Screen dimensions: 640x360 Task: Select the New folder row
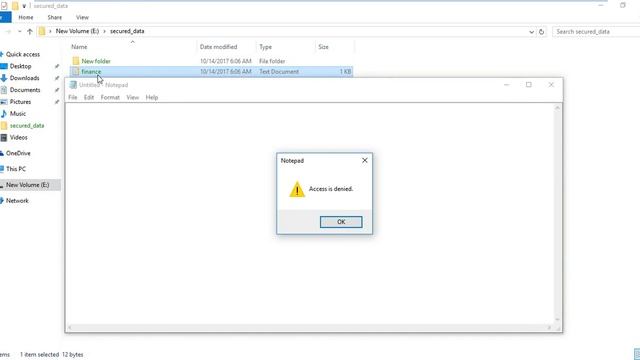click(211, 61)
